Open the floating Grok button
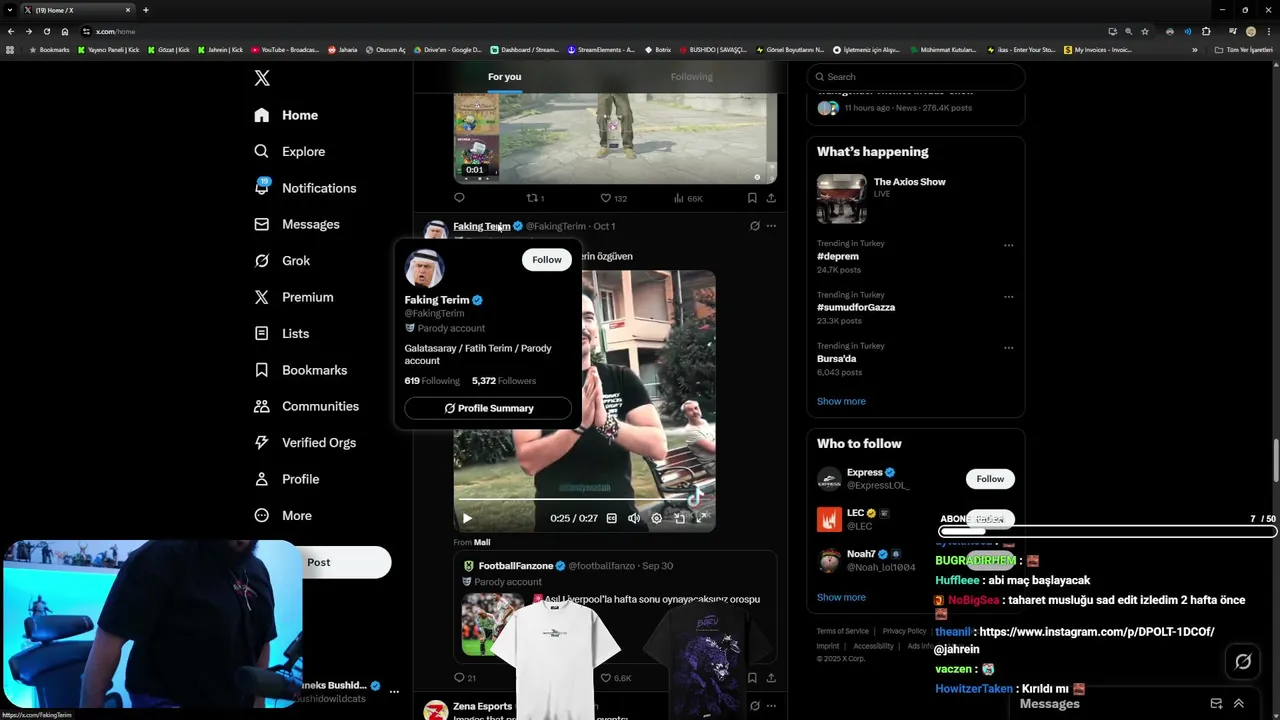The height and width of the screenshot is (720, 1280). click(x=1243, y=661)
